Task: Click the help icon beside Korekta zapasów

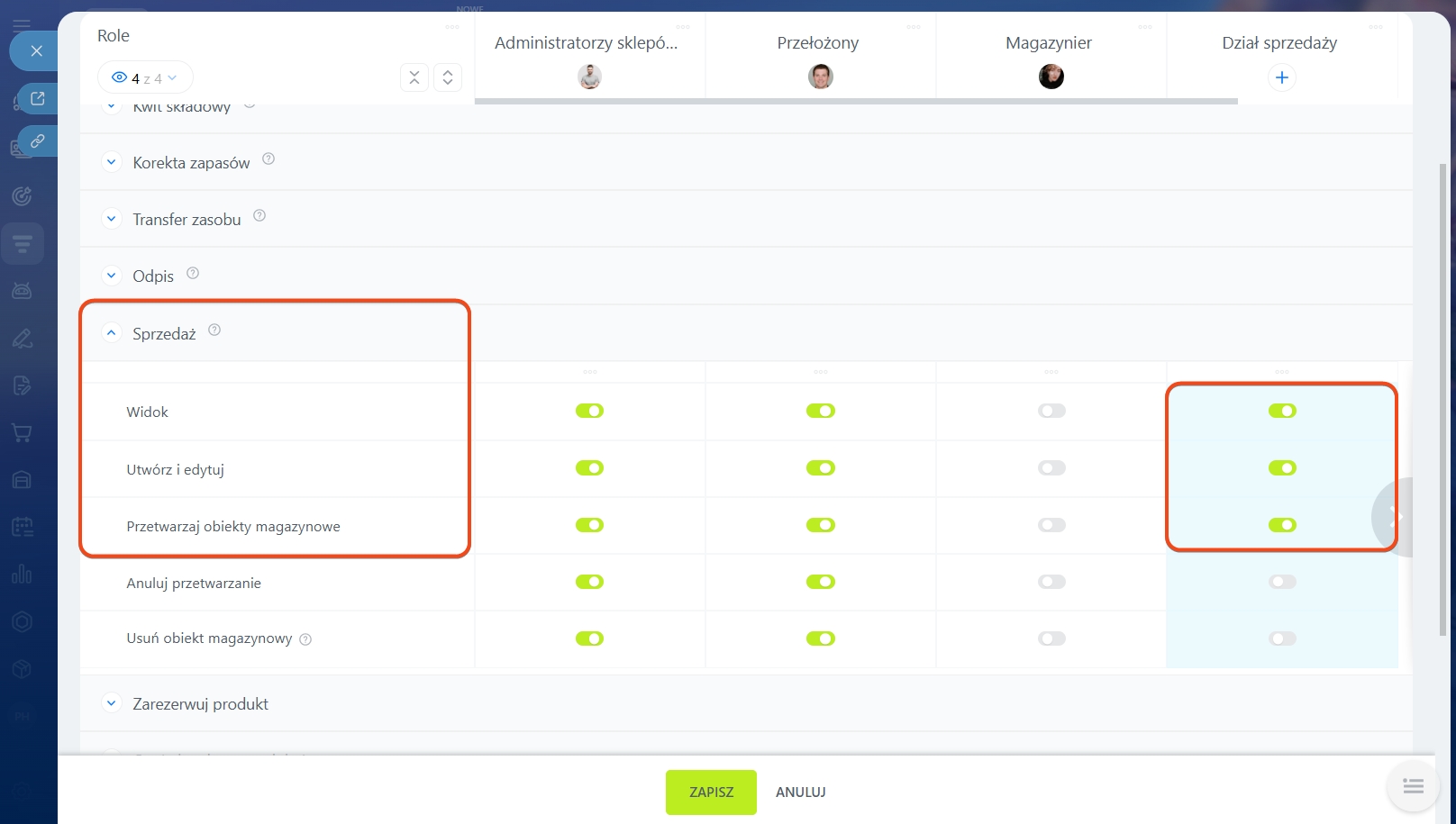Action: pyautogui.click(x=268, y=159)
